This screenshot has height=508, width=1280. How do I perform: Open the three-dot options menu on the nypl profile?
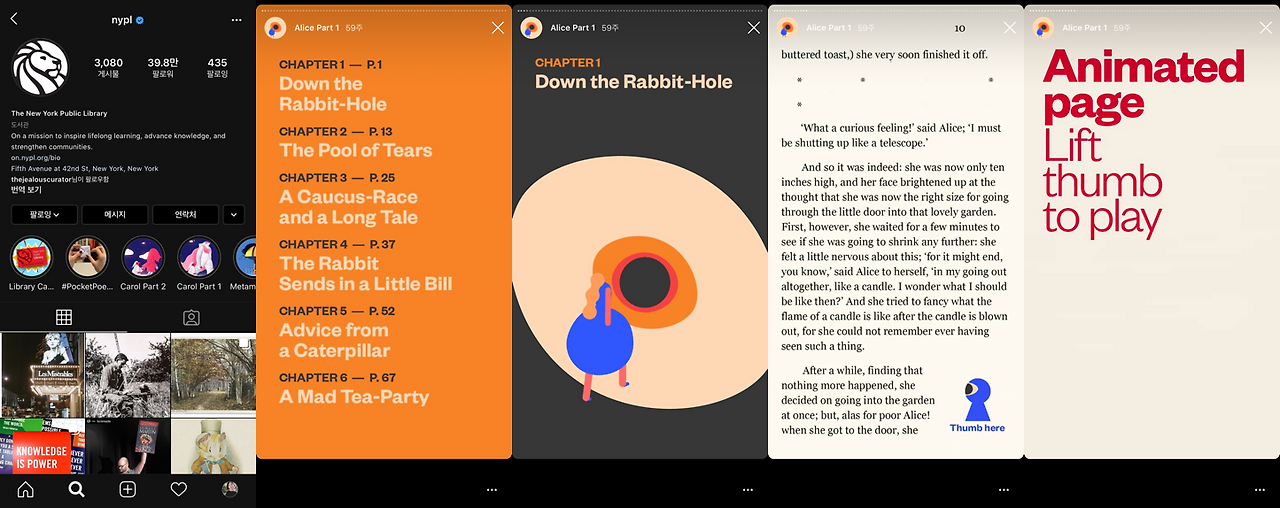pyautogui.click(x=236, y=20)
